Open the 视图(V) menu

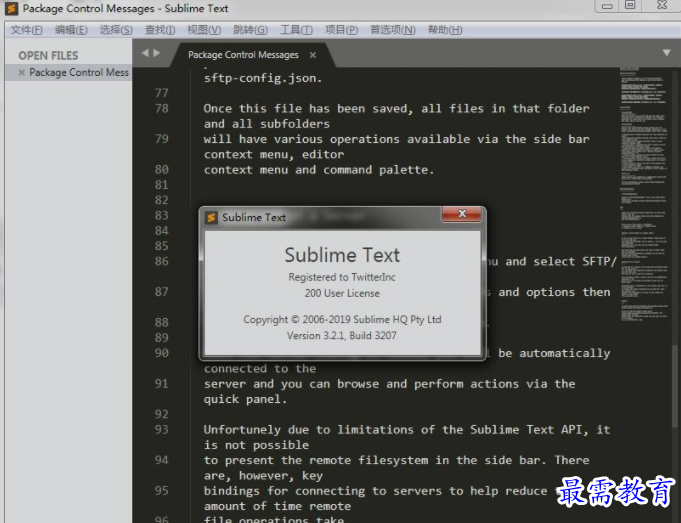(204, 30)
